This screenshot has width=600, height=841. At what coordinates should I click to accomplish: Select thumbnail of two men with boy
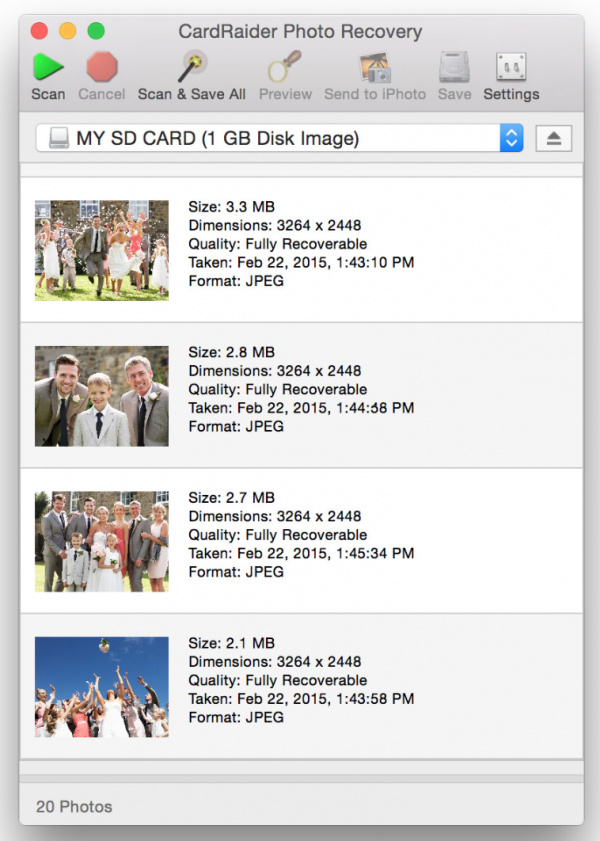pos(102,396)
